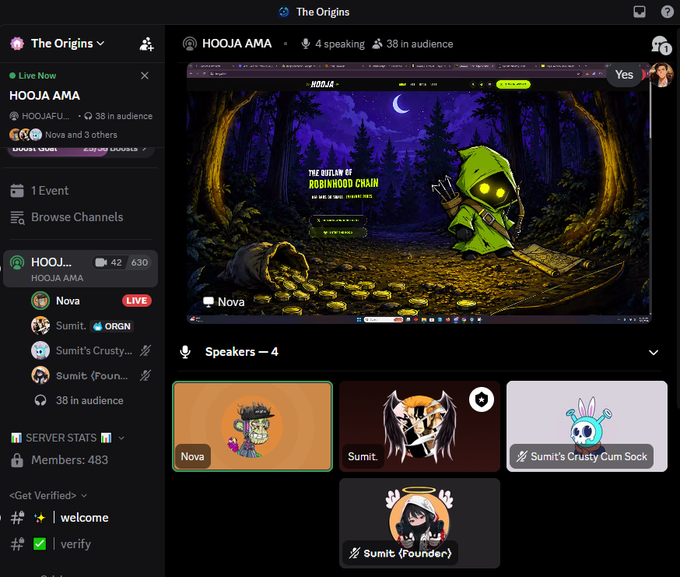The image size is (680, 577).
Task: Open the Discord inbox icon
Action: [x=639, y=12]
